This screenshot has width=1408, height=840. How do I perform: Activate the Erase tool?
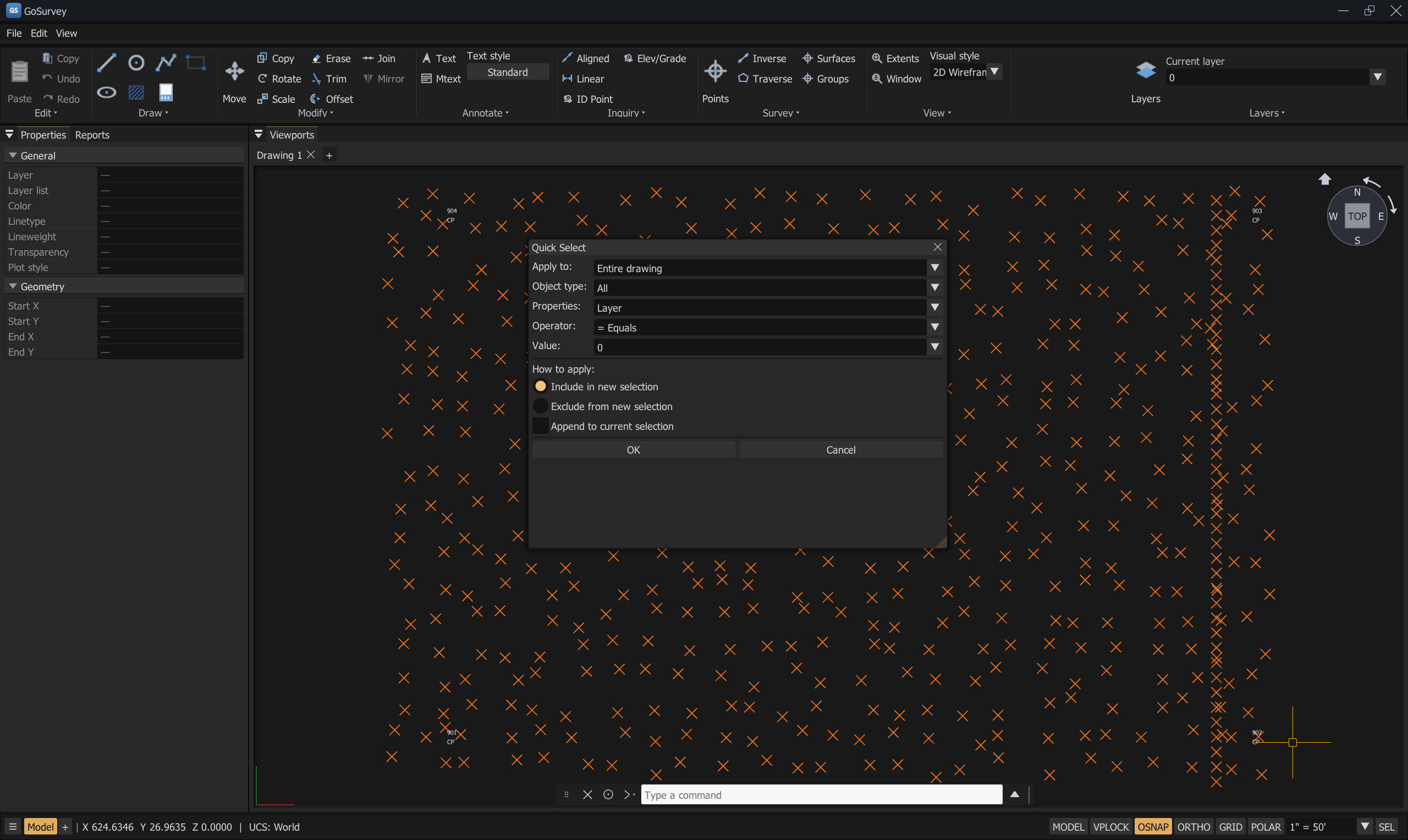[x=331, y=58]
